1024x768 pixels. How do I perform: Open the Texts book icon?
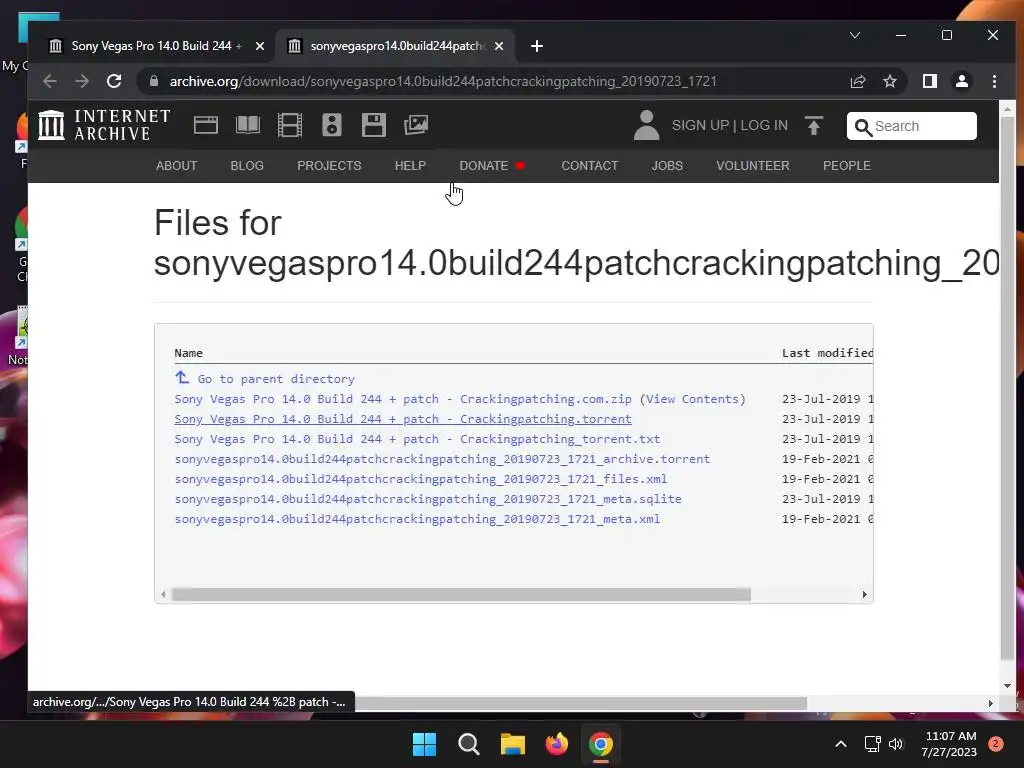pos(248,125)
